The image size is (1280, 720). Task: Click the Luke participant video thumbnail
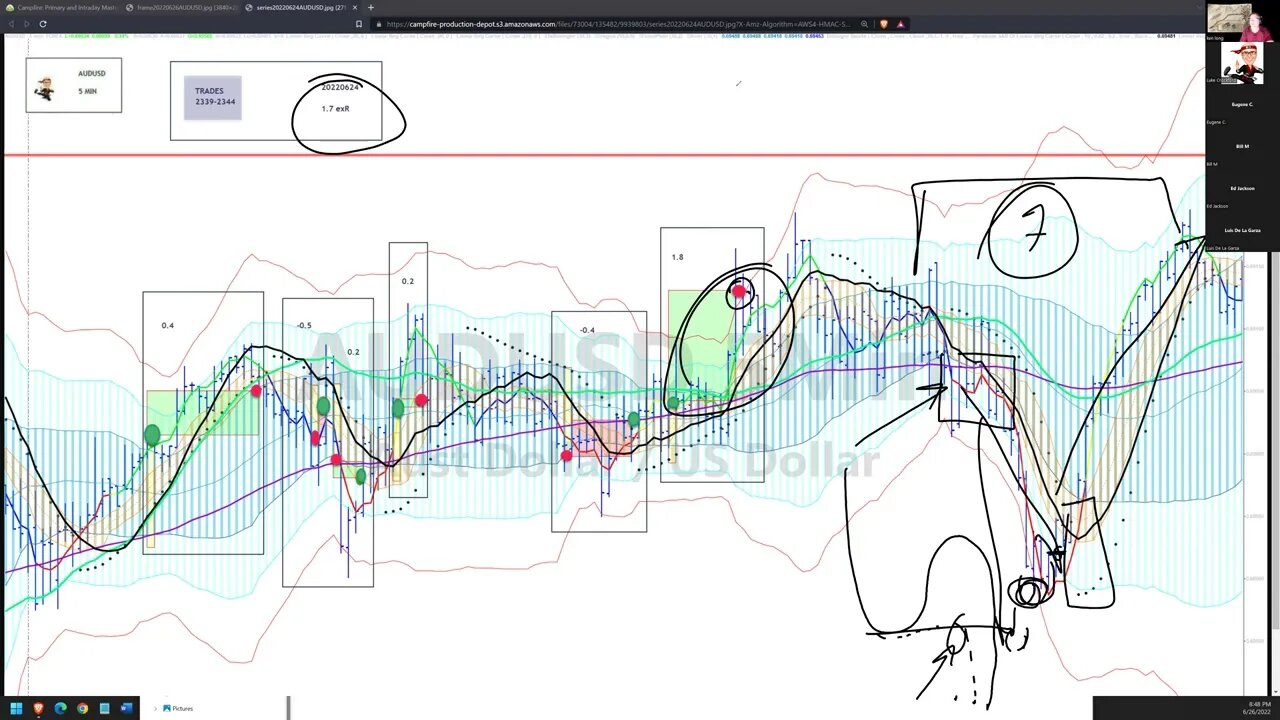(x=1241, y=62)
